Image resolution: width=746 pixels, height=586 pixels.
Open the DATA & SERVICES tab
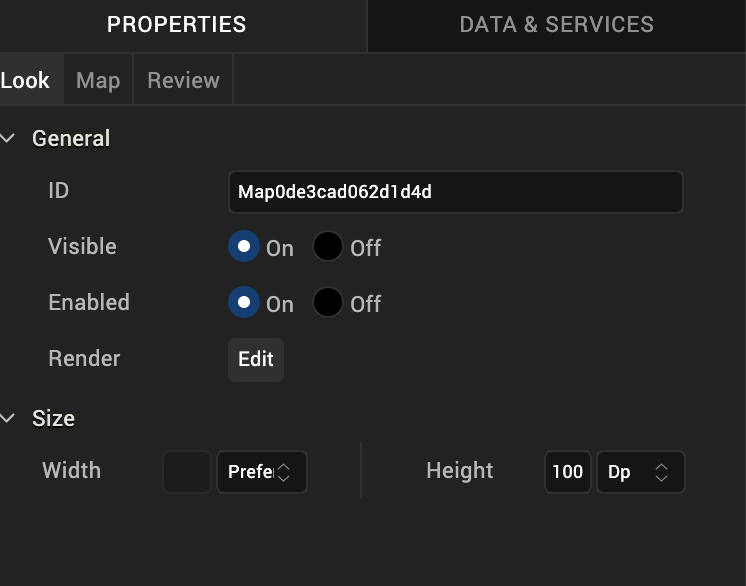click(x=556, y=25)
